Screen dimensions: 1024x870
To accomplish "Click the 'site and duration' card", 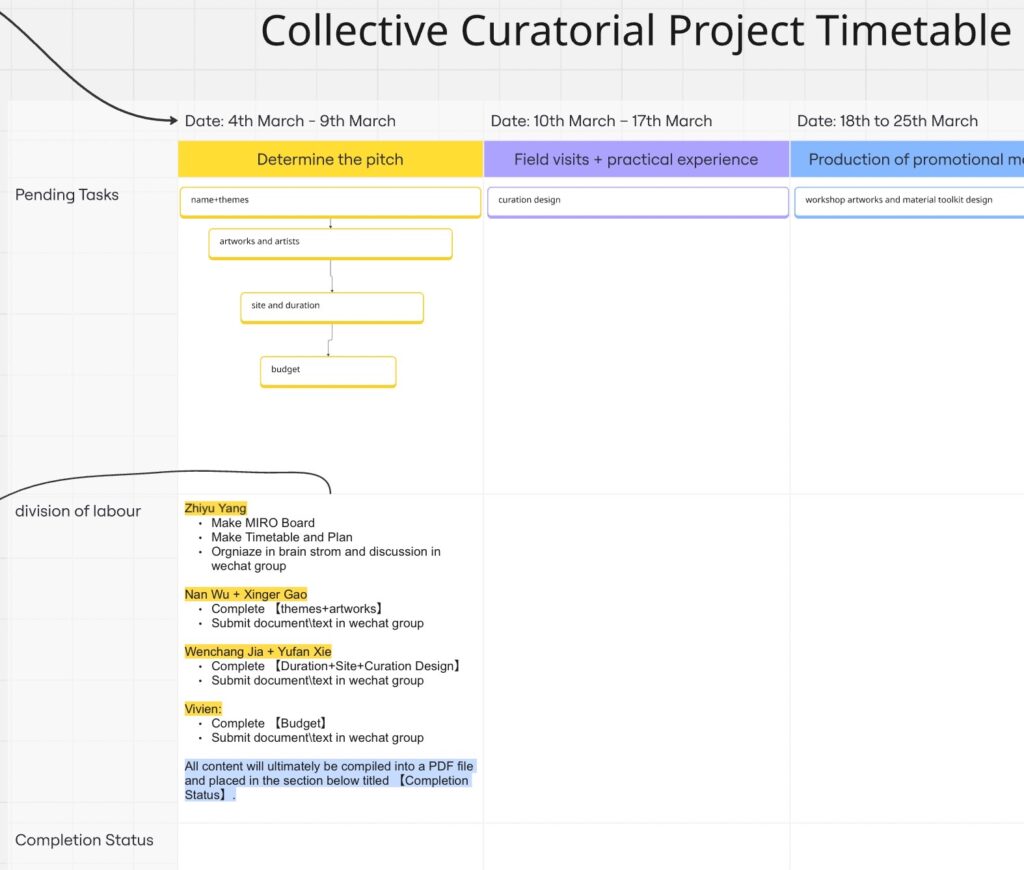I will point(331,307).
